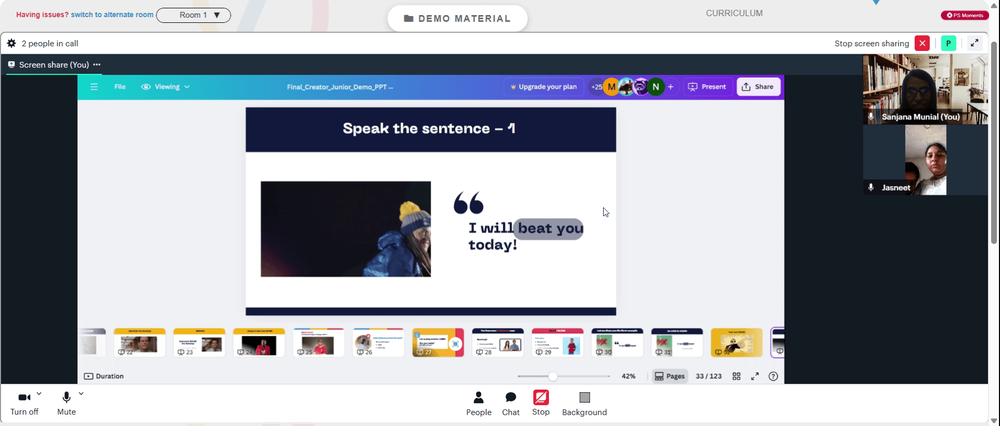1000x426 pixels.
Task: Open slide thumbnail 29
Action: click(x=557, y=343)
